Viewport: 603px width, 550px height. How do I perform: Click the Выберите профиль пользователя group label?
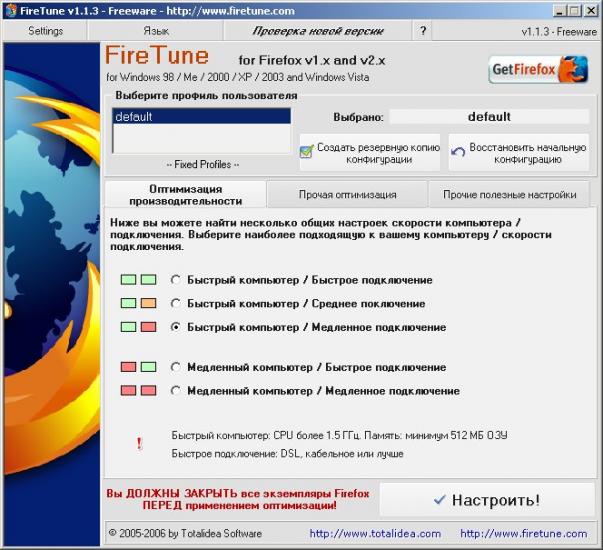[206, 95]
